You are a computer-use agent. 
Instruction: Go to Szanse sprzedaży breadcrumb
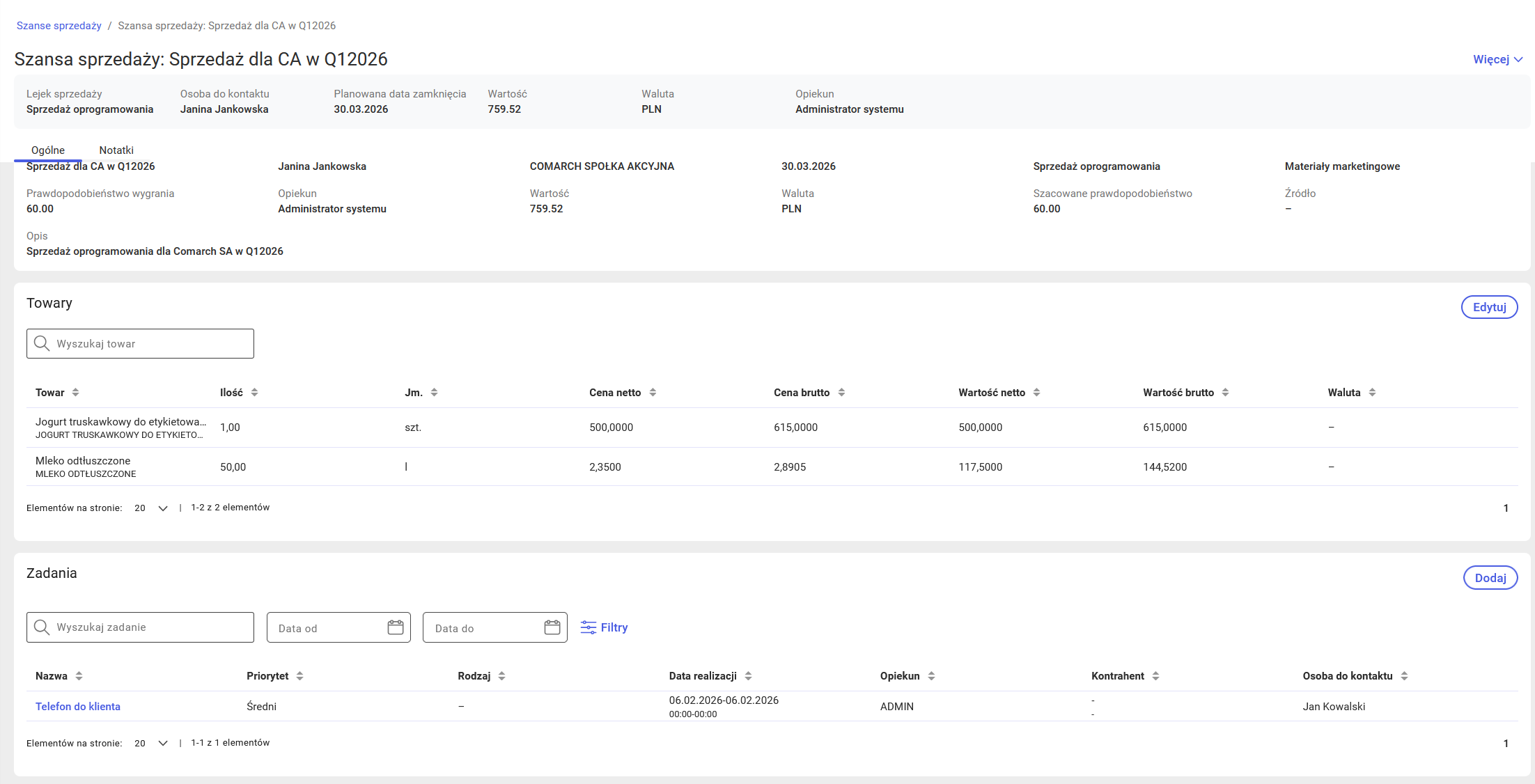[59, 26]
